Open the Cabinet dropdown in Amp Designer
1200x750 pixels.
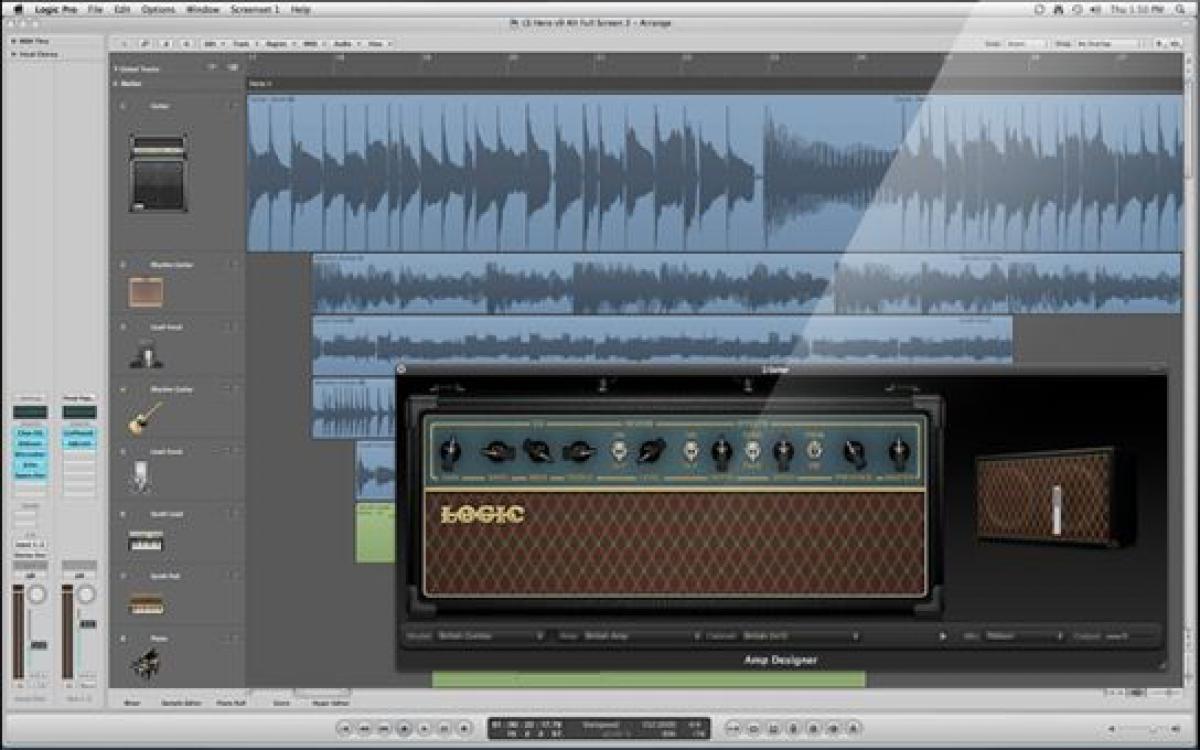tap(802, 635)
